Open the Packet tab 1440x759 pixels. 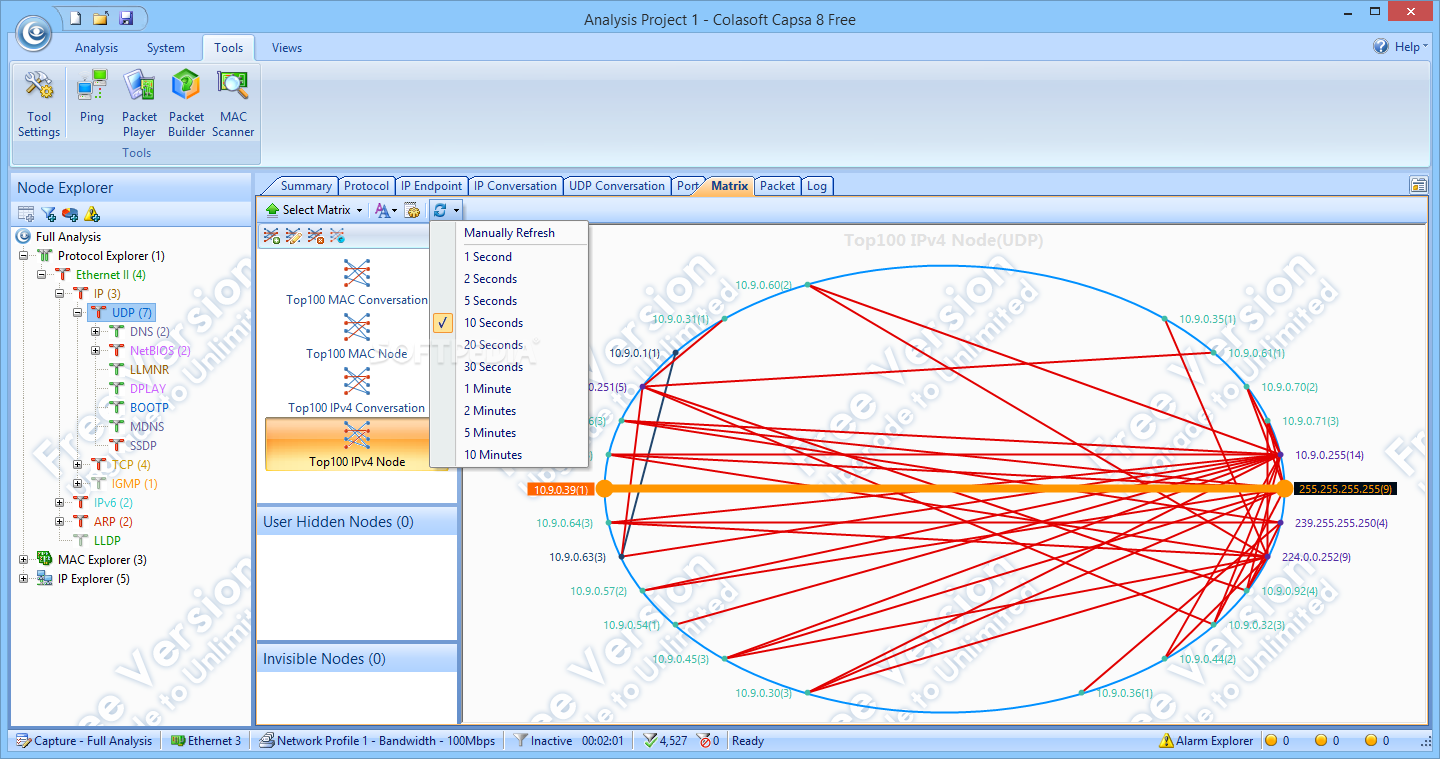click(777, 186)
